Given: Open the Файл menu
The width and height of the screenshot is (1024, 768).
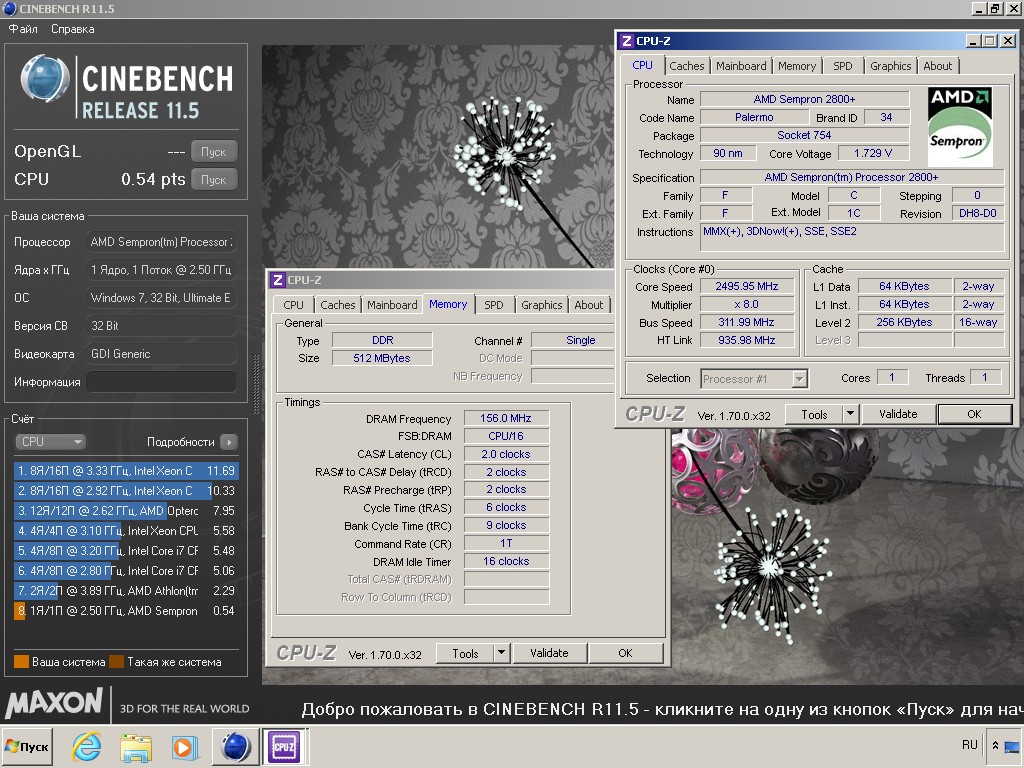Looking at the screenshot, I should click(23, 29).
